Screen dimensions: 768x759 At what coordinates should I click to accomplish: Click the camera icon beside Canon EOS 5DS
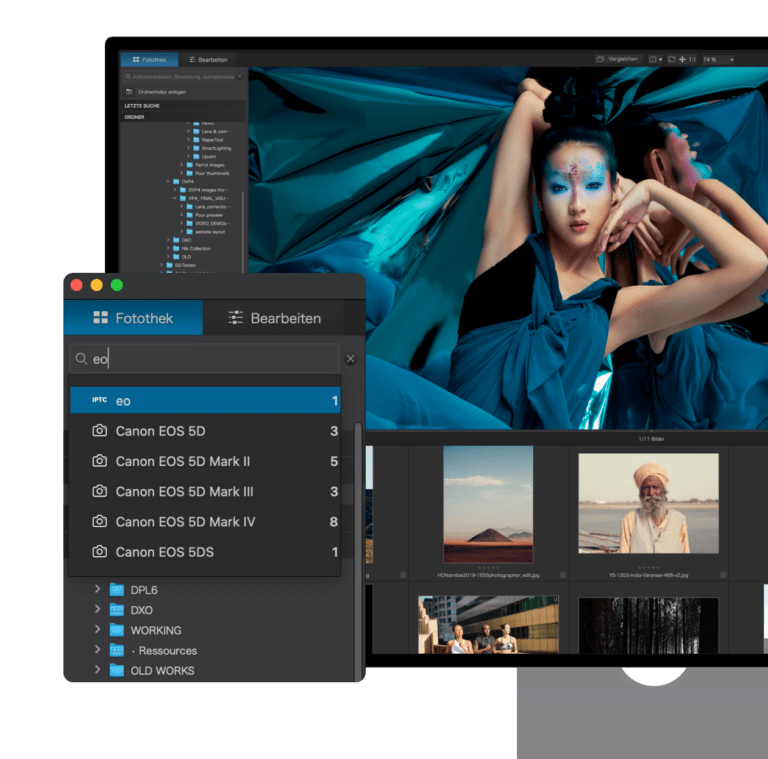tap(99, 552)
